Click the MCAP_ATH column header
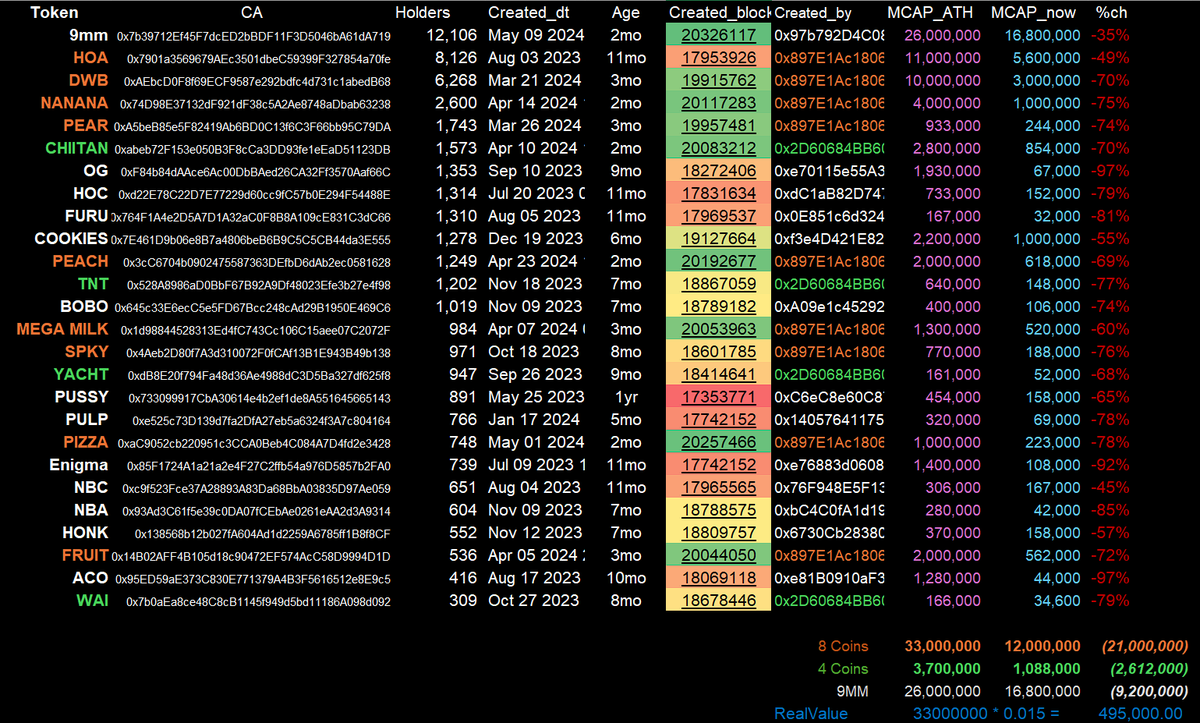 [x=930, y=13]
